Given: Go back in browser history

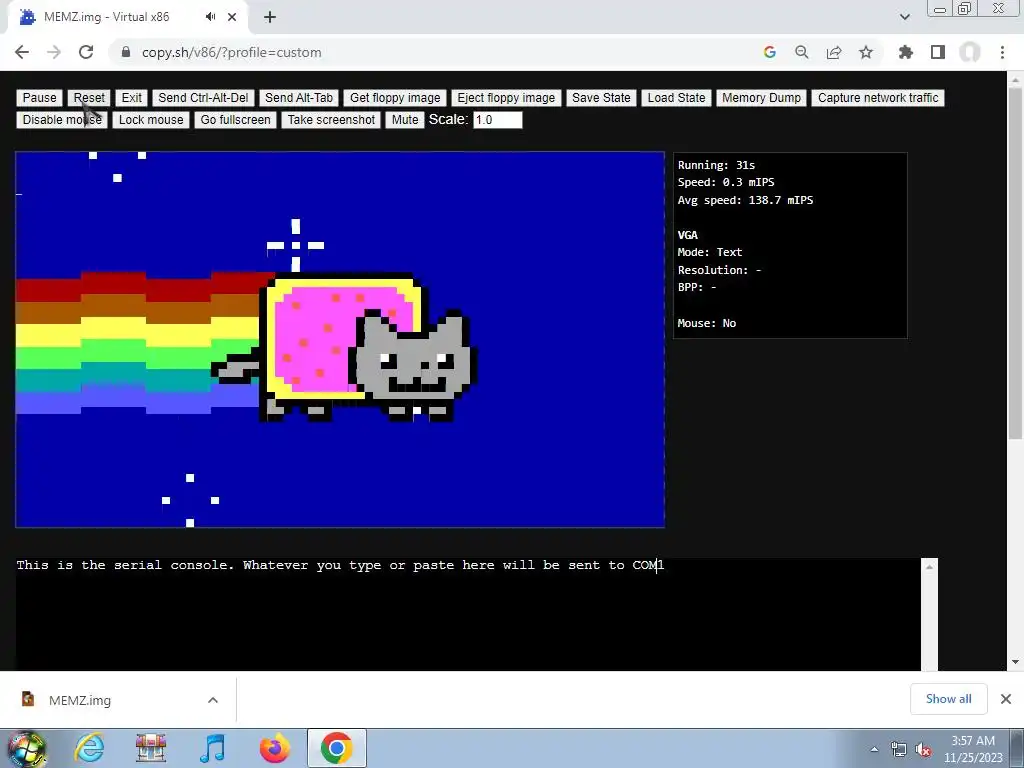Looking at the screenshot, I should point(22,52).
